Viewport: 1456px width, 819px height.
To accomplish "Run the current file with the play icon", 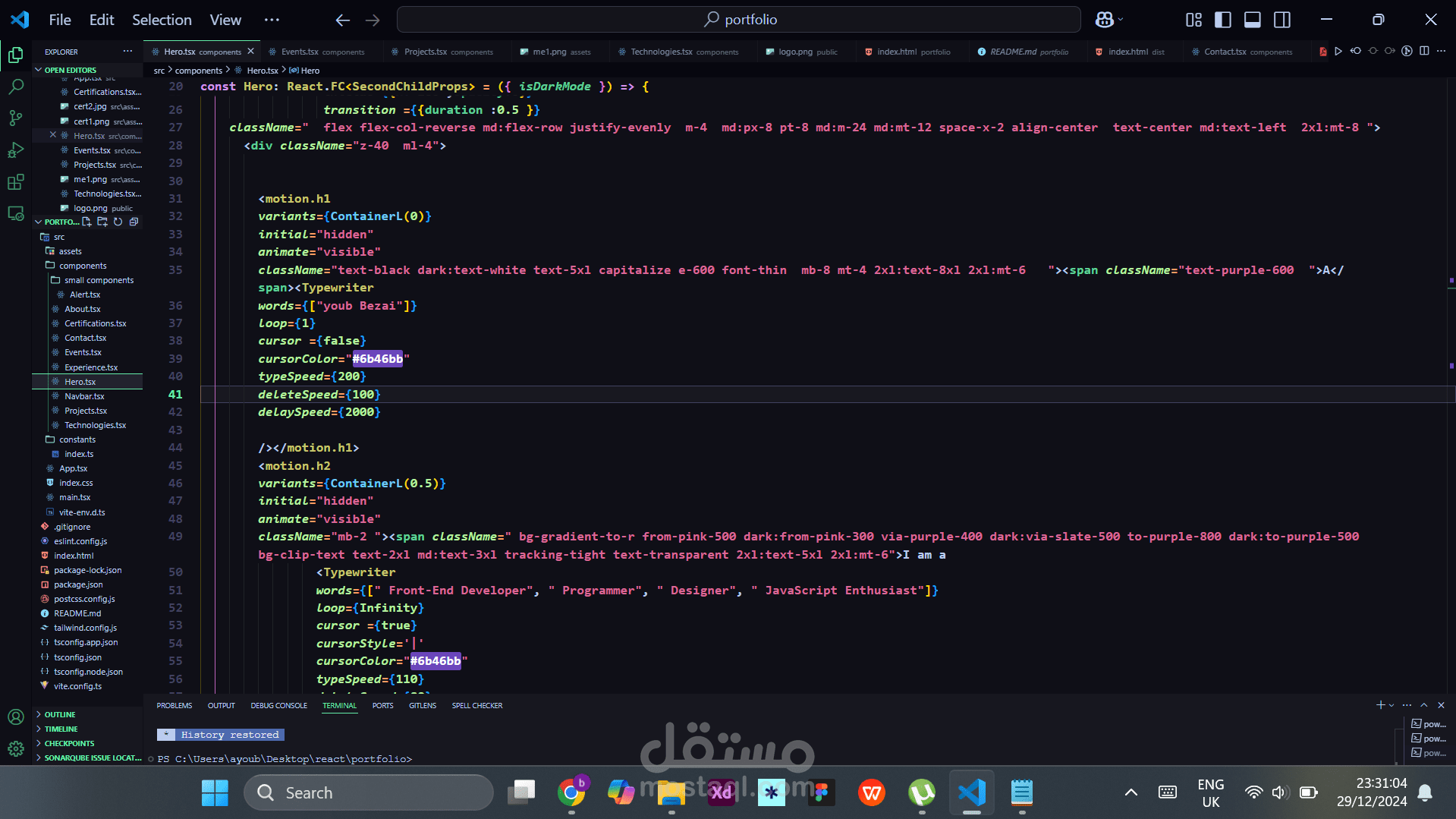I will pyautogui.click(x=1338, y=52).
